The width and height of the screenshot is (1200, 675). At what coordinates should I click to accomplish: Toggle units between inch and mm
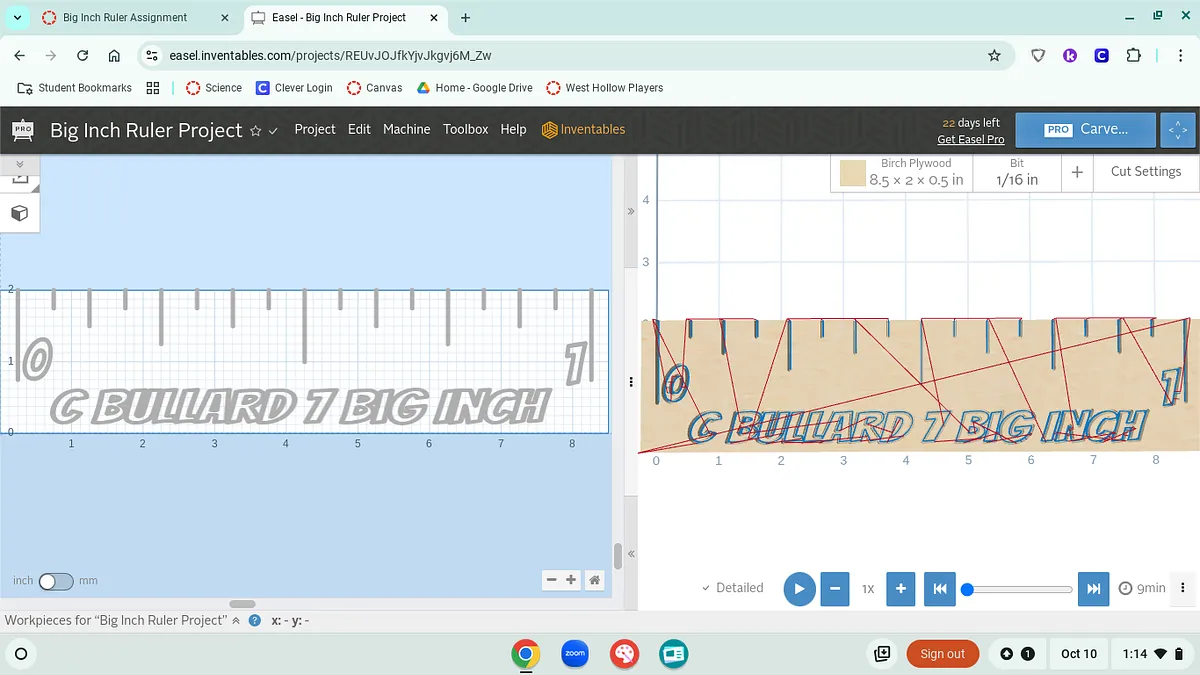56,581
